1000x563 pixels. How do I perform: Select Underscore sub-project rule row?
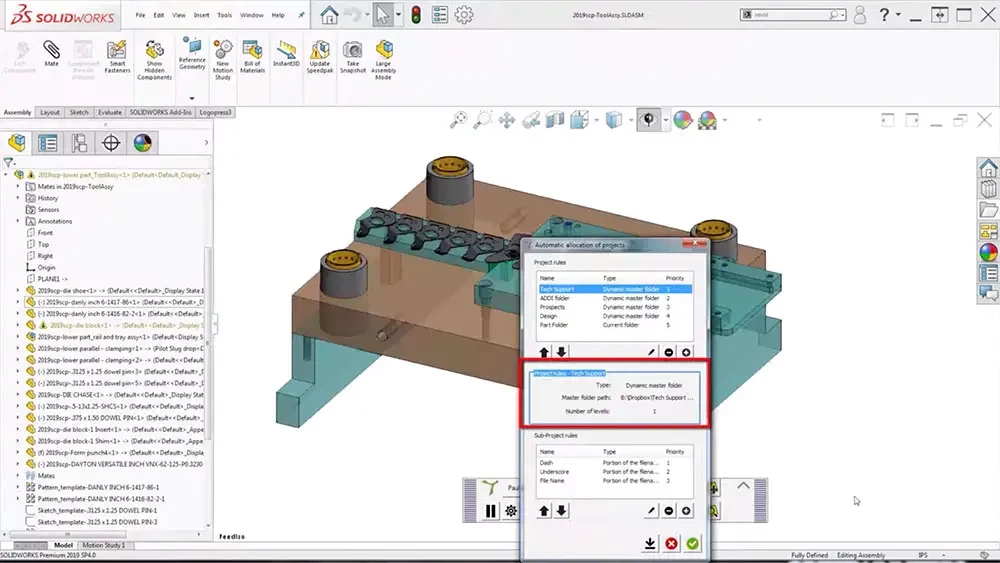coord(614,472)
